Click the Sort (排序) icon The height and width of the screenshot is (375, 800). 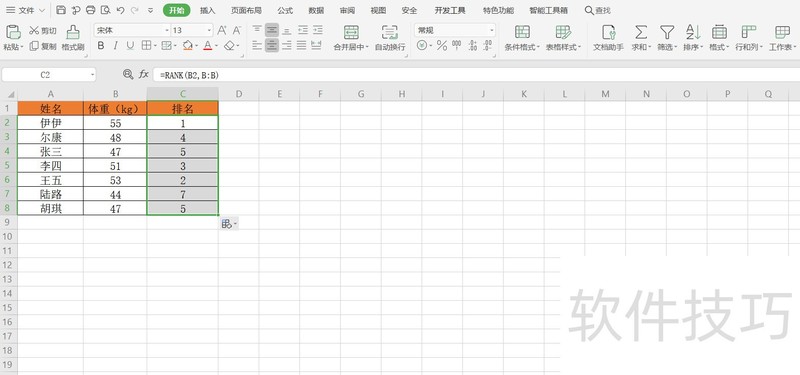click(x=693, y=32)
